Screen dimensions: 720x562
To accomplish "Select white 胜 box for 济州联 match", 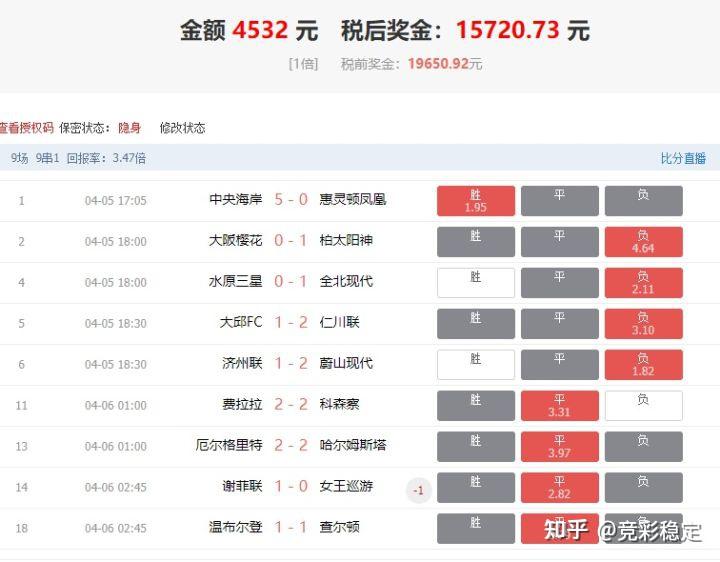I will coord(476,365).
